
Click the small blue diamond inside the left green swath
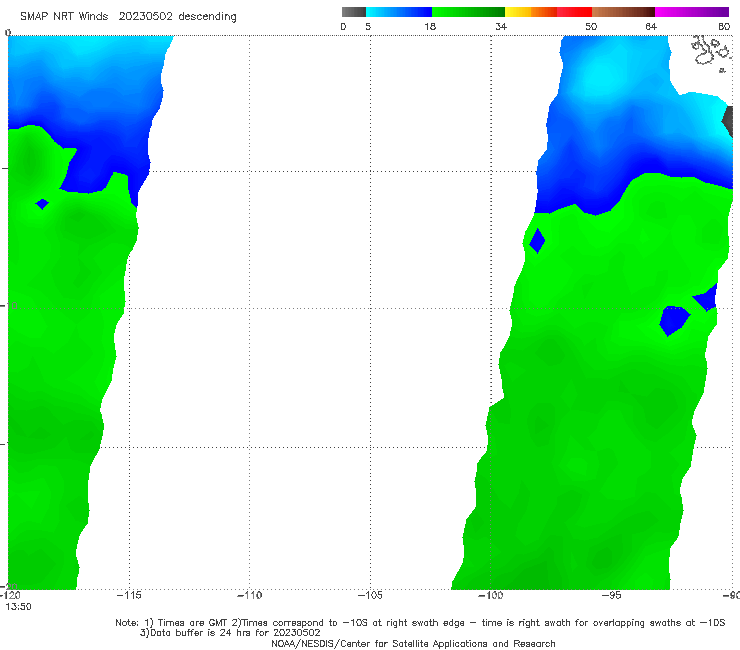pyautogui.click(x=42, y=204)
